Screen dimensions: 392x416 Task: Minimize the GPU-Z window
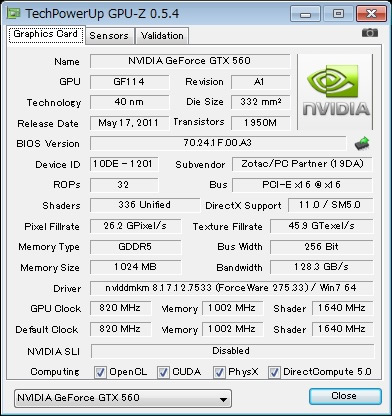click(305, 14)
